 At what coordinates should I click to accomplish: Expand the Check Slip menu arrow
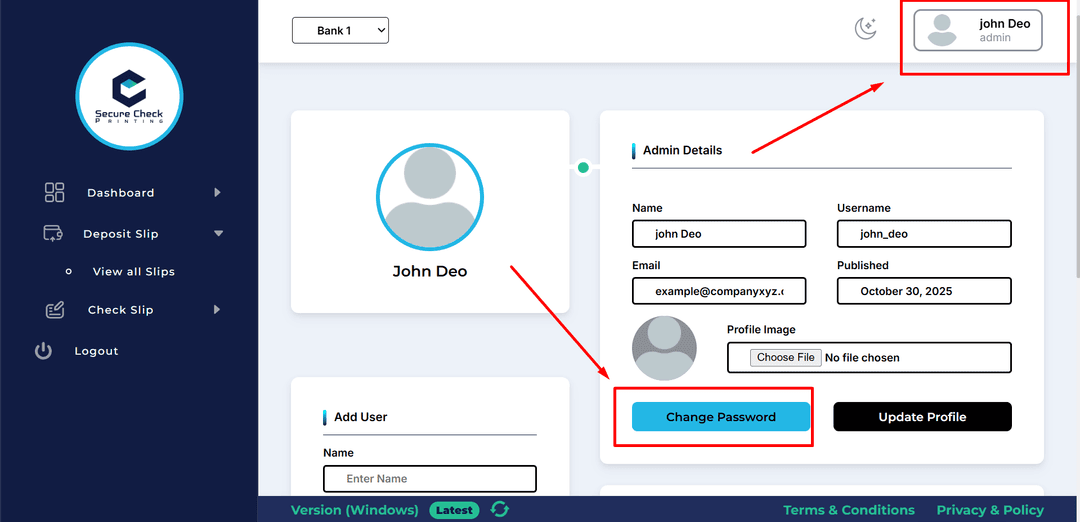(x=218, y=310)
